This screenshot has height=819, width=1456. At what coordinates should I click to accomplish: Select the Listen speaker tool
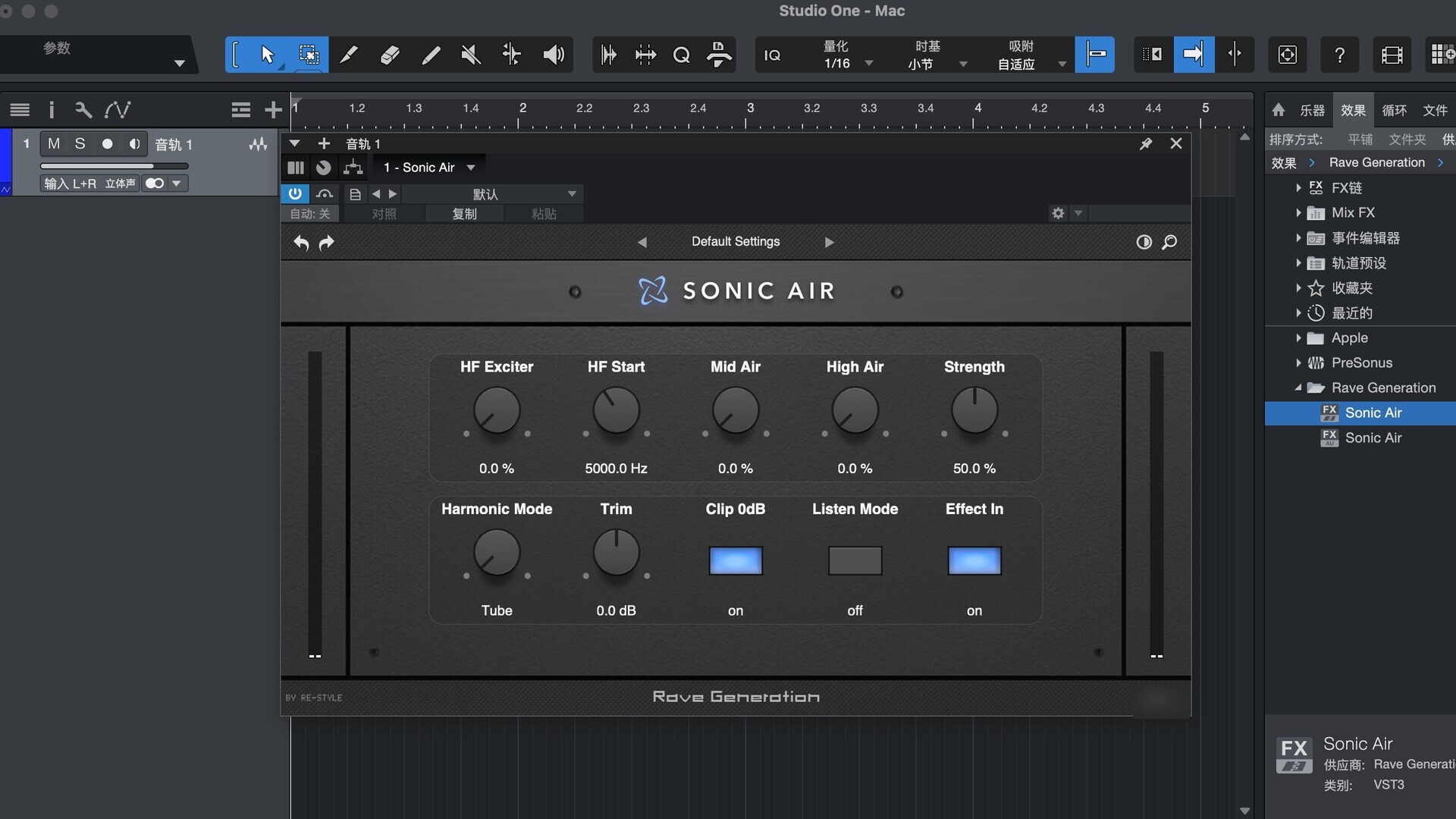[x=554, y=55]
